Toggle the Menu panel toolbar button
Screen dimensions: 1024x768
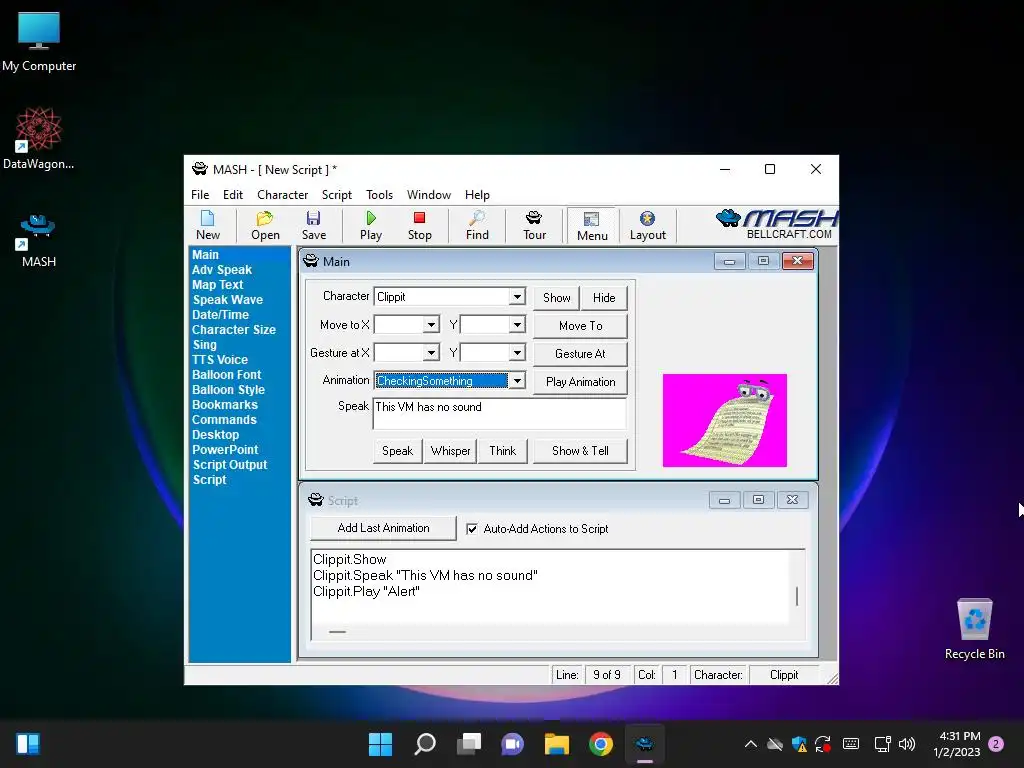[592, 226]
